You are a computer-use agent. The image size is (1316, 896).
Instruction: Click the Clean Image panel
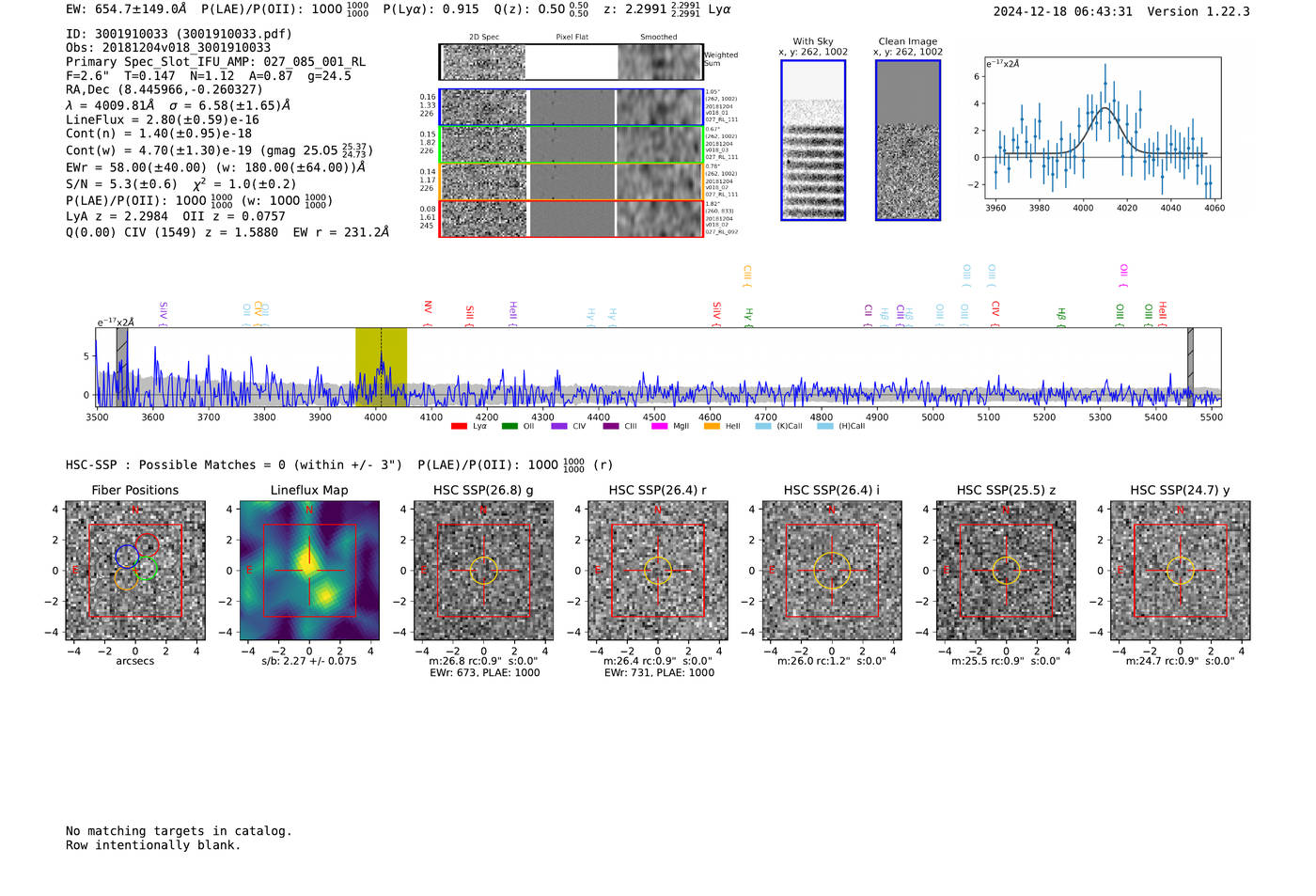point(908,140)
